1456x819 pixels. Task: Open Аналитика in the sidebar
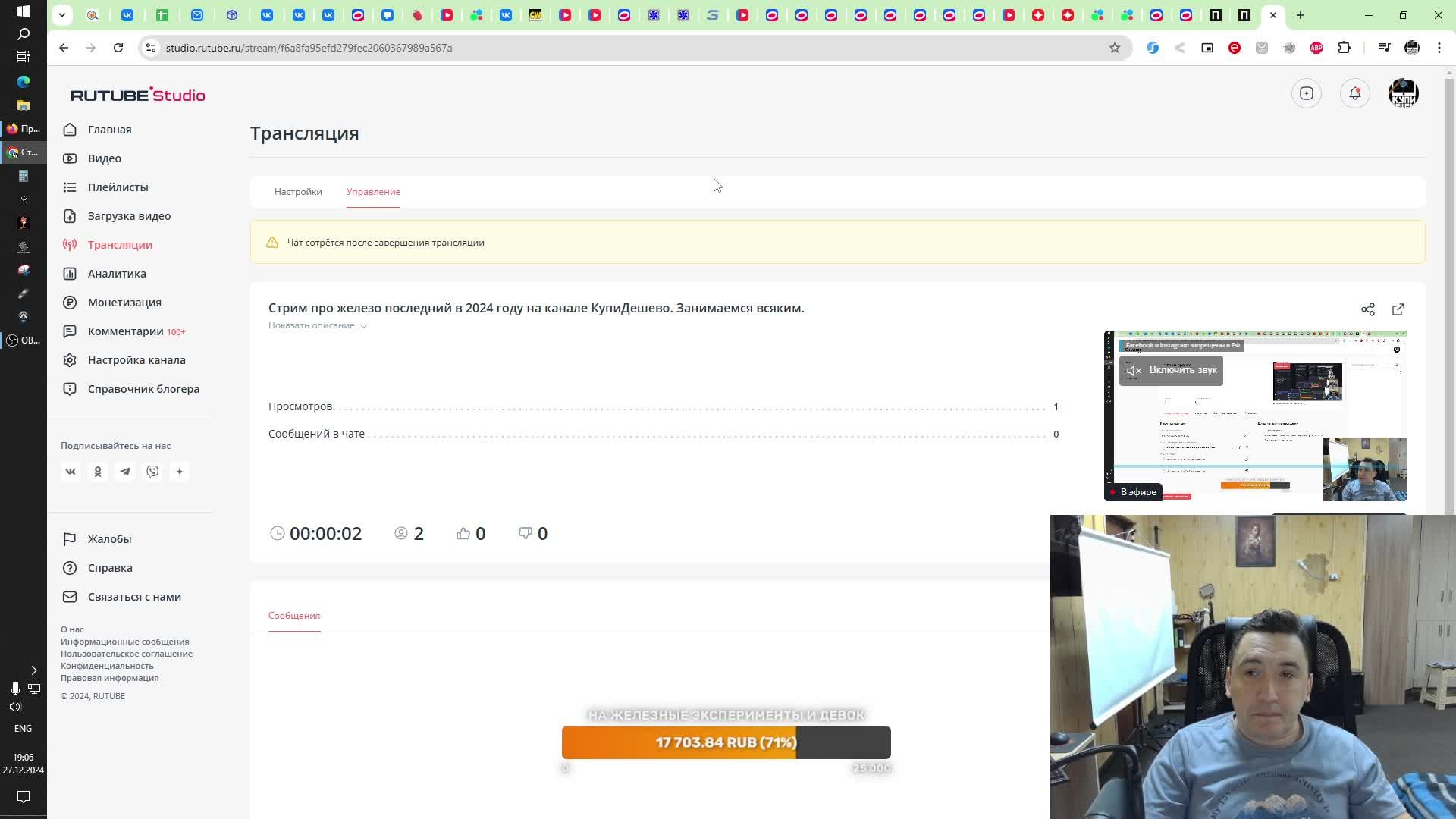117,274
